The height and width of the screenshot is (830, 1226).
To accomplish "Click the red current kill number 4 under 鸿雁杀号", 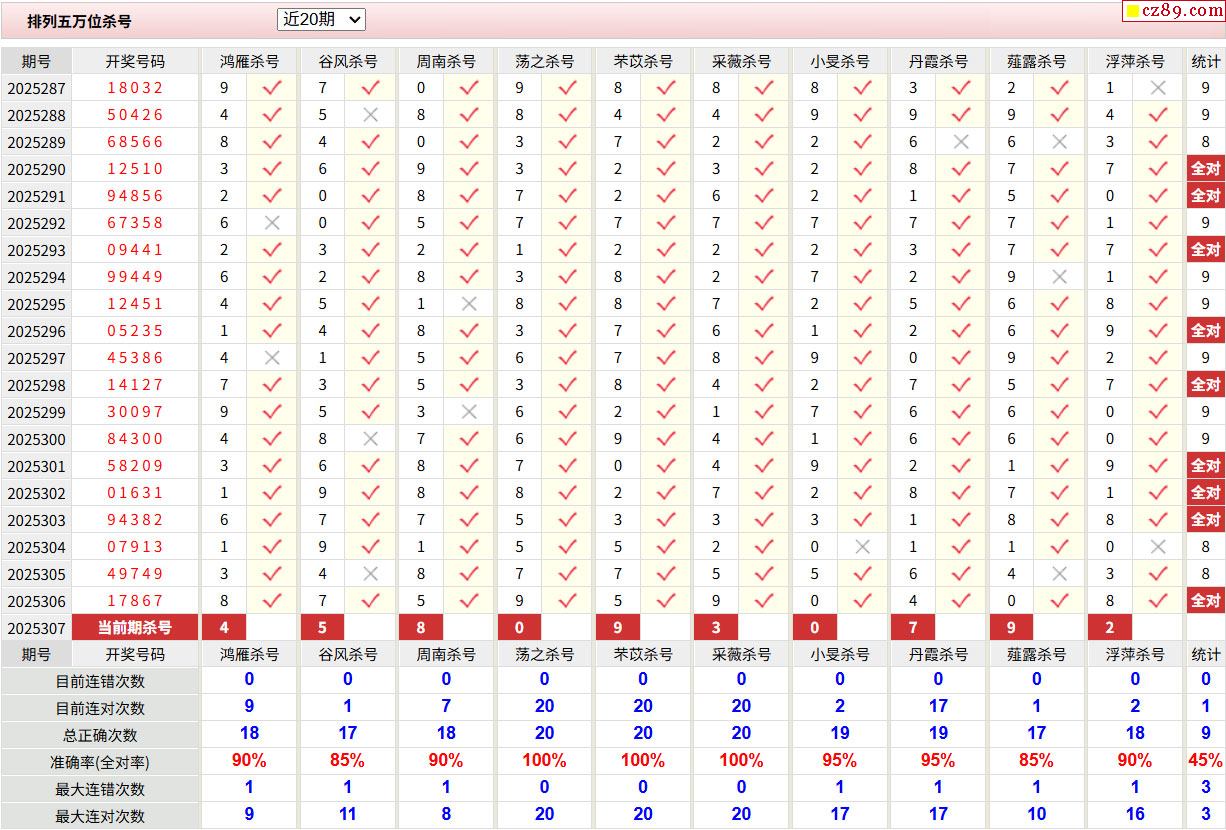I will [224, 628].
